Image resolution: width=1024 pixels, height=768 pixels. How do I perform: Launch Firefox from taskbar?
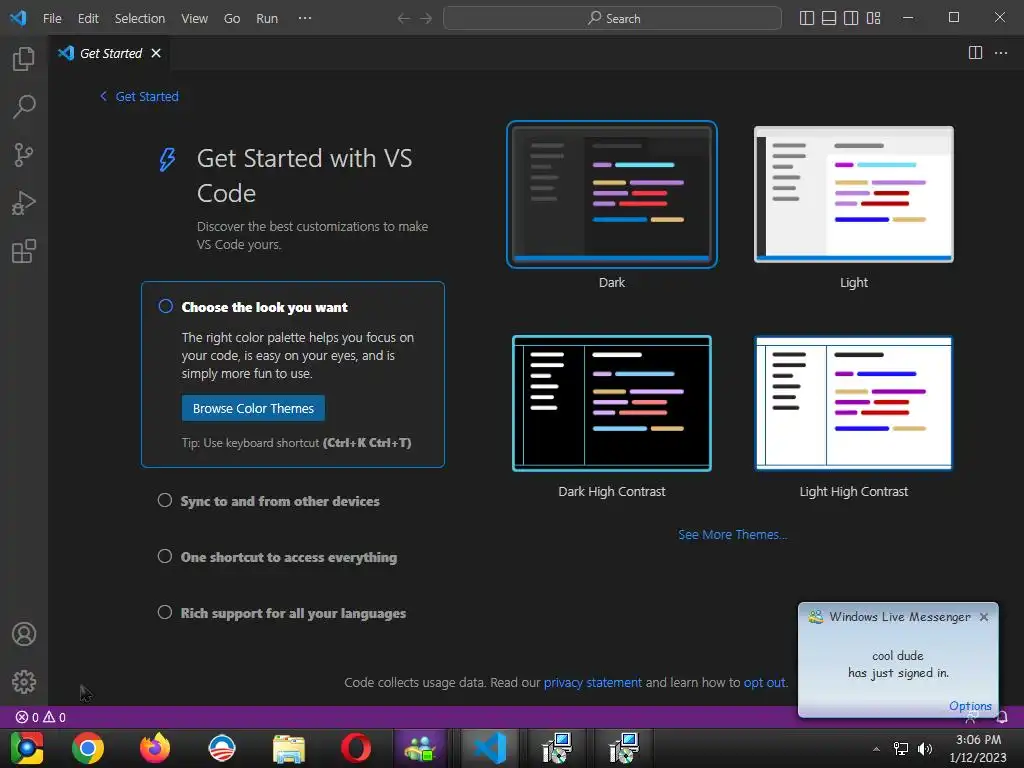coord(155,748)
